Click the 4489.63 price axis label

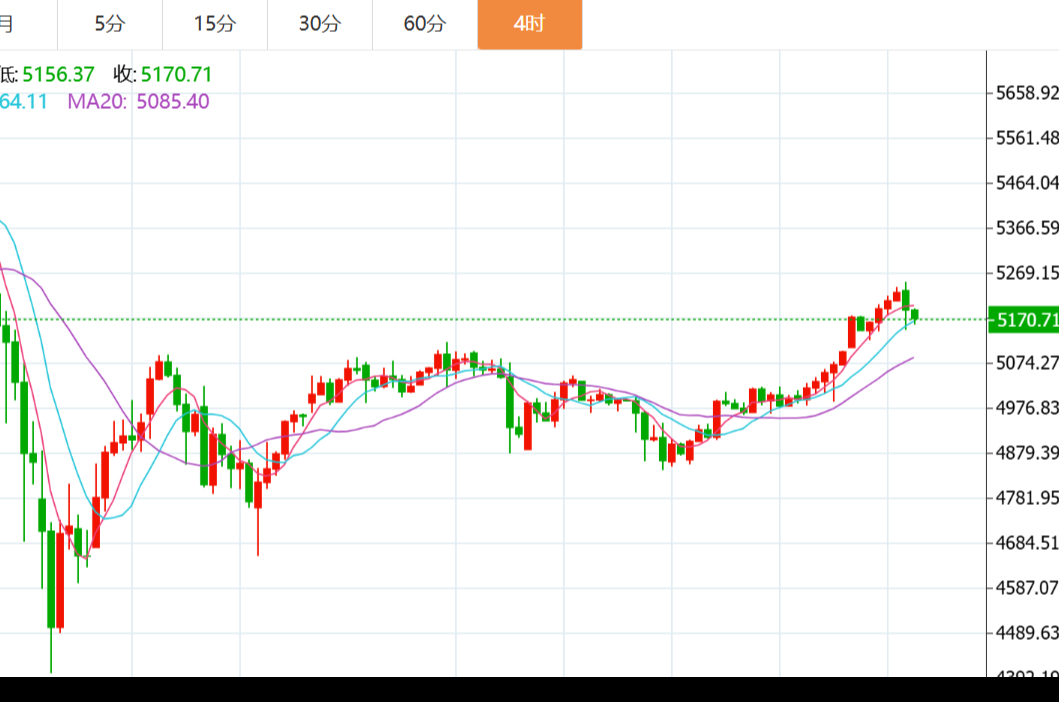[1027, 633]
